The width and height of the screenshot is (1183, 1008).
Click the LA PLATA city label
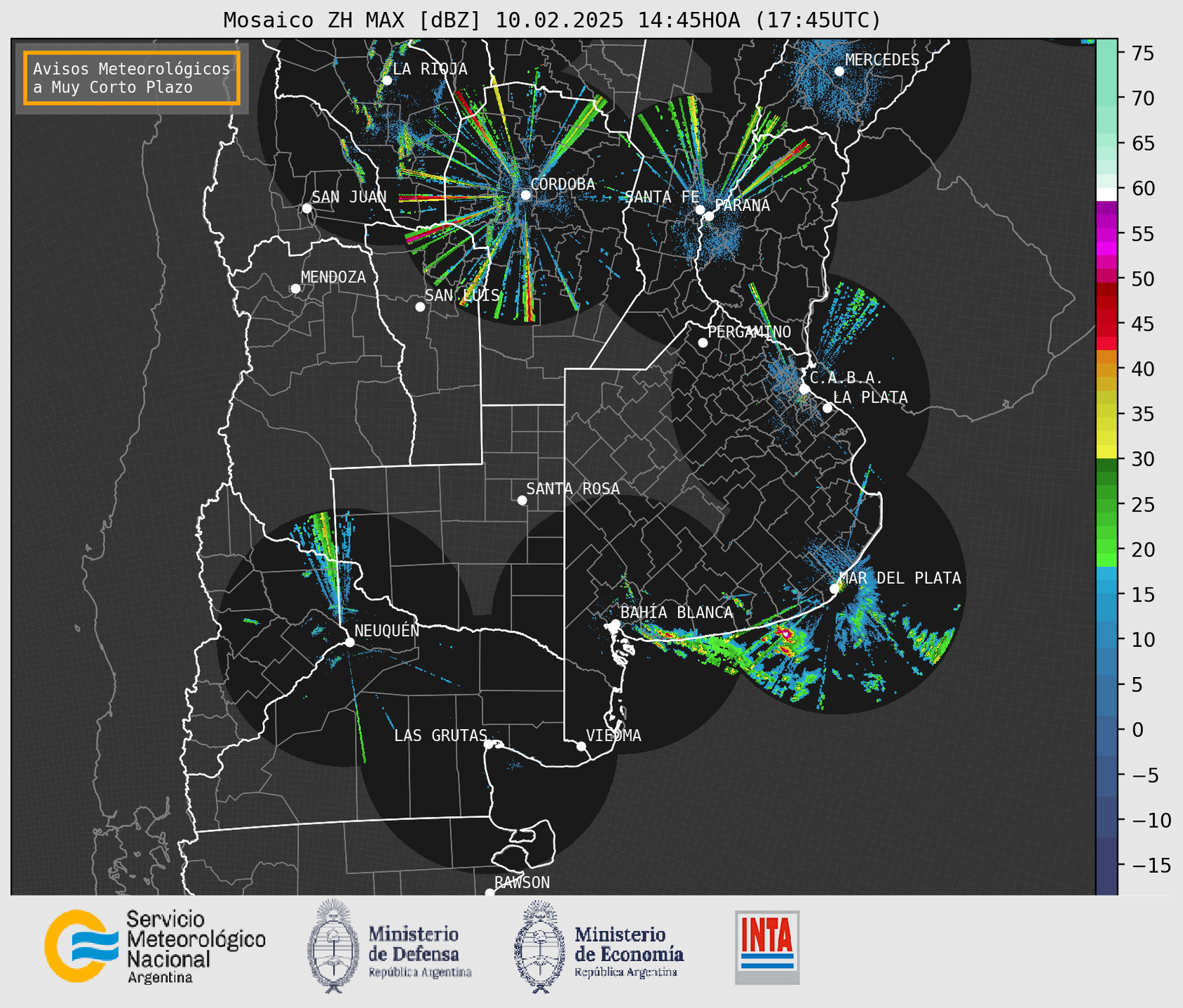870,397
